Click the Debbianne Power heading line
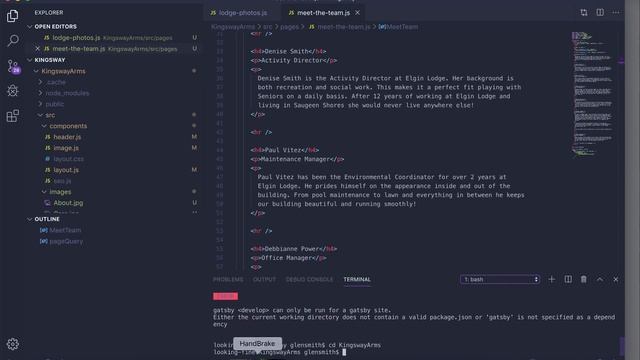The image size is (640, 360). tap(294, 249)
